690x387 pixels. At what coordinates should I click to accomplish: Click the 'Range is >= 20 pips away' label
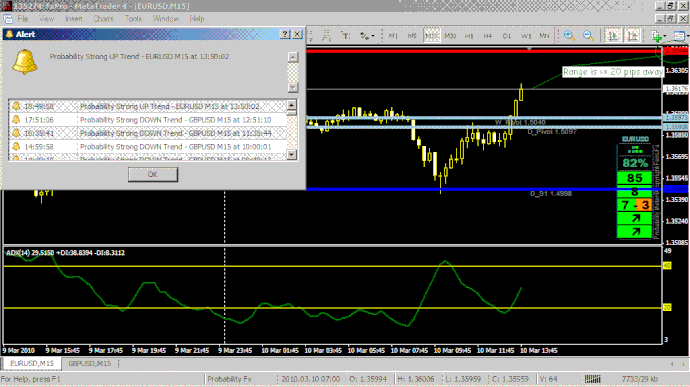tap(613, 72)
